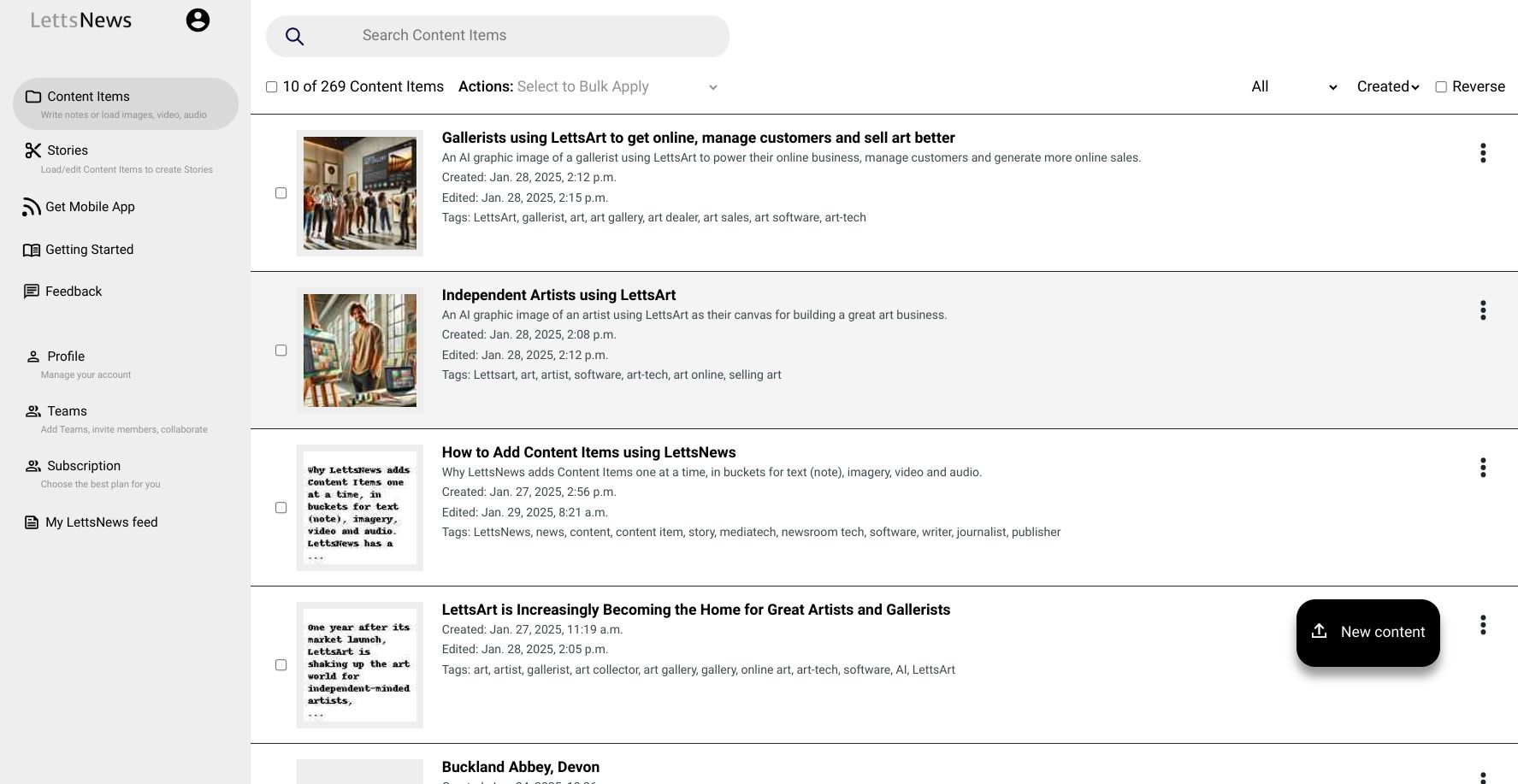Open How to Add Content Items title

click(x=588, y=452)
